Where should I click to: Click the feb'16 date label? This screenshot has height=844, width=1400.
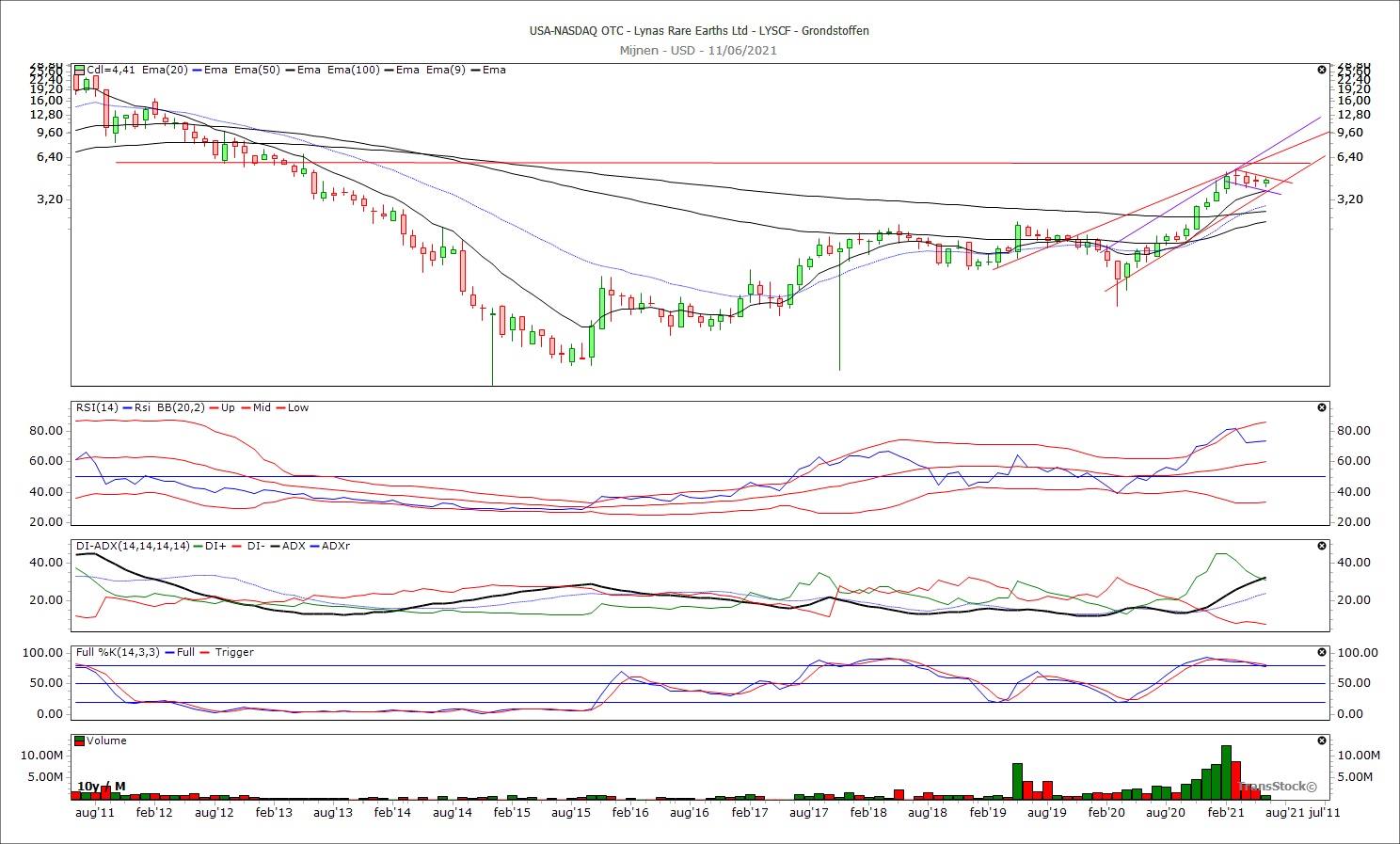(x=630, y=812)
